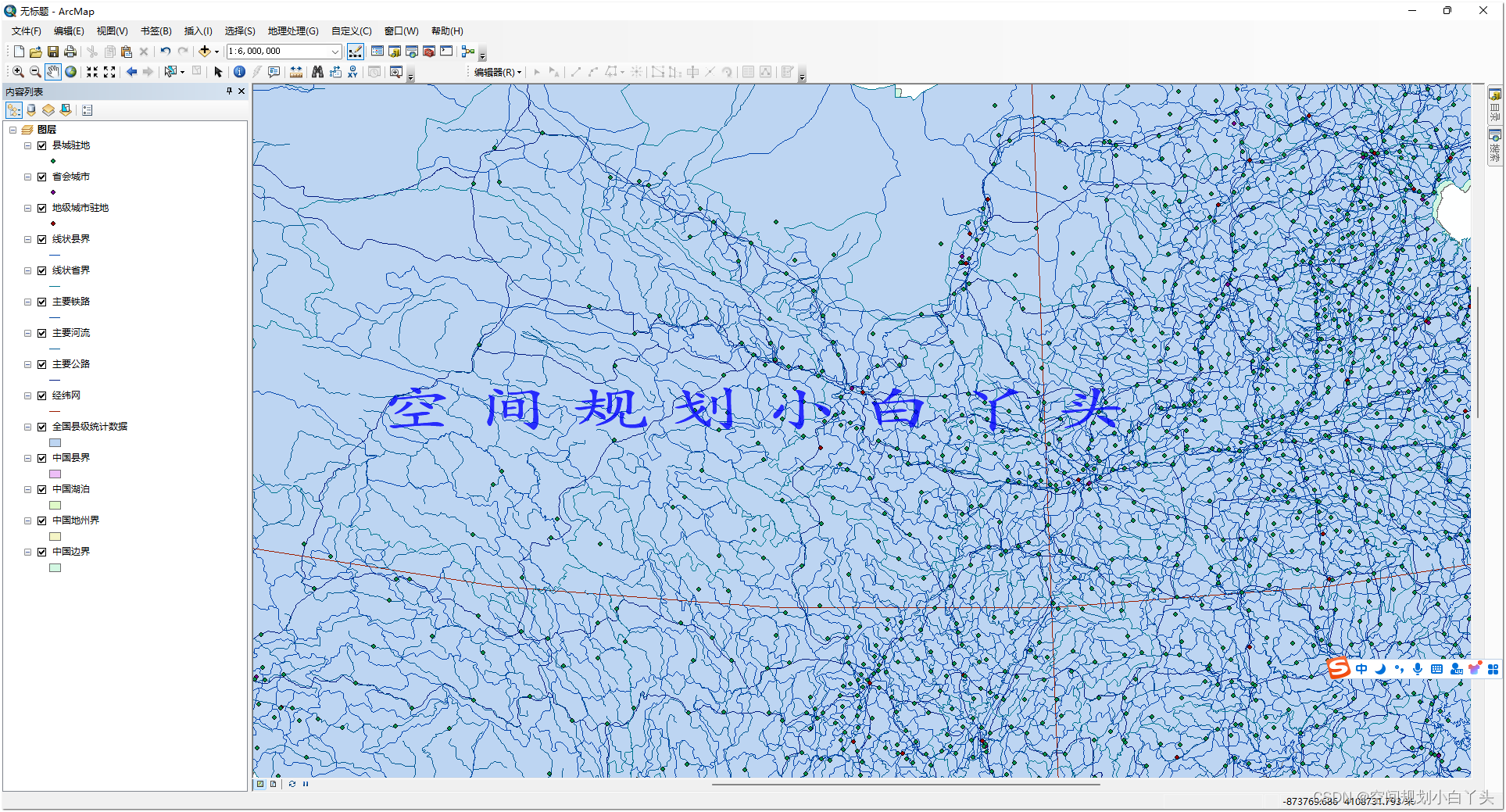The image size is (1506, 812).
Task: Uncheck the 中国湖泊 layer
Action: coord(42,489)
